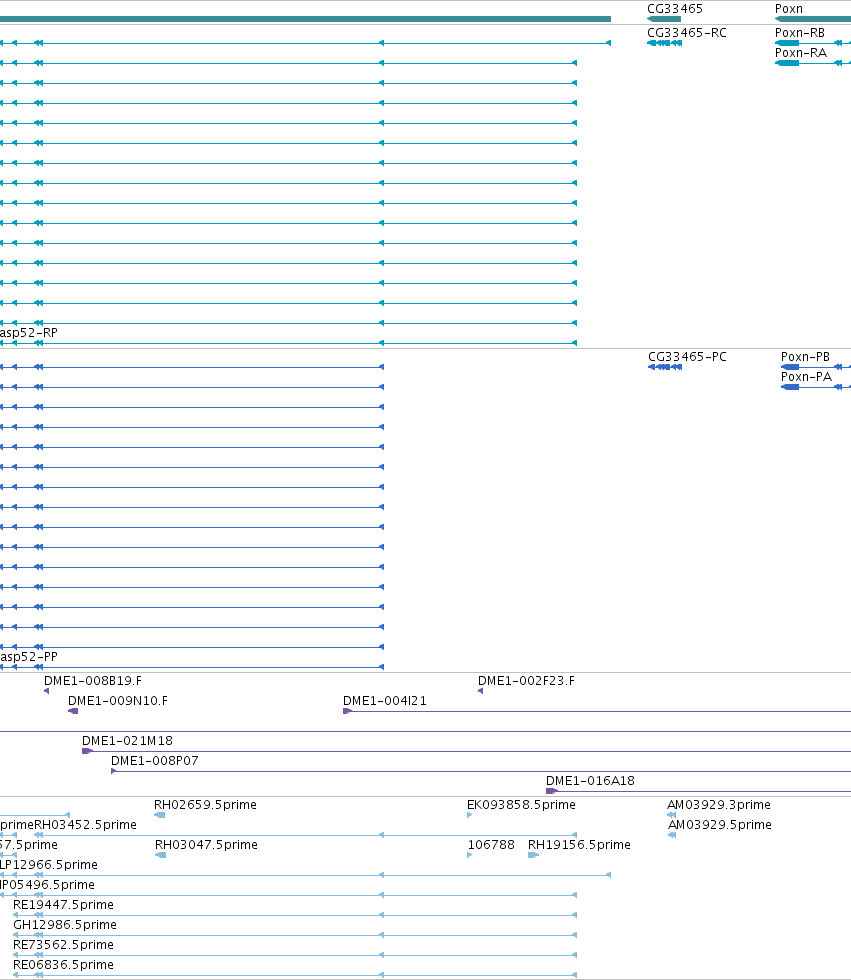This screenshot has width=851, height=980.
Task: Click the RE19447.5prime EST label
Action: 63,904
